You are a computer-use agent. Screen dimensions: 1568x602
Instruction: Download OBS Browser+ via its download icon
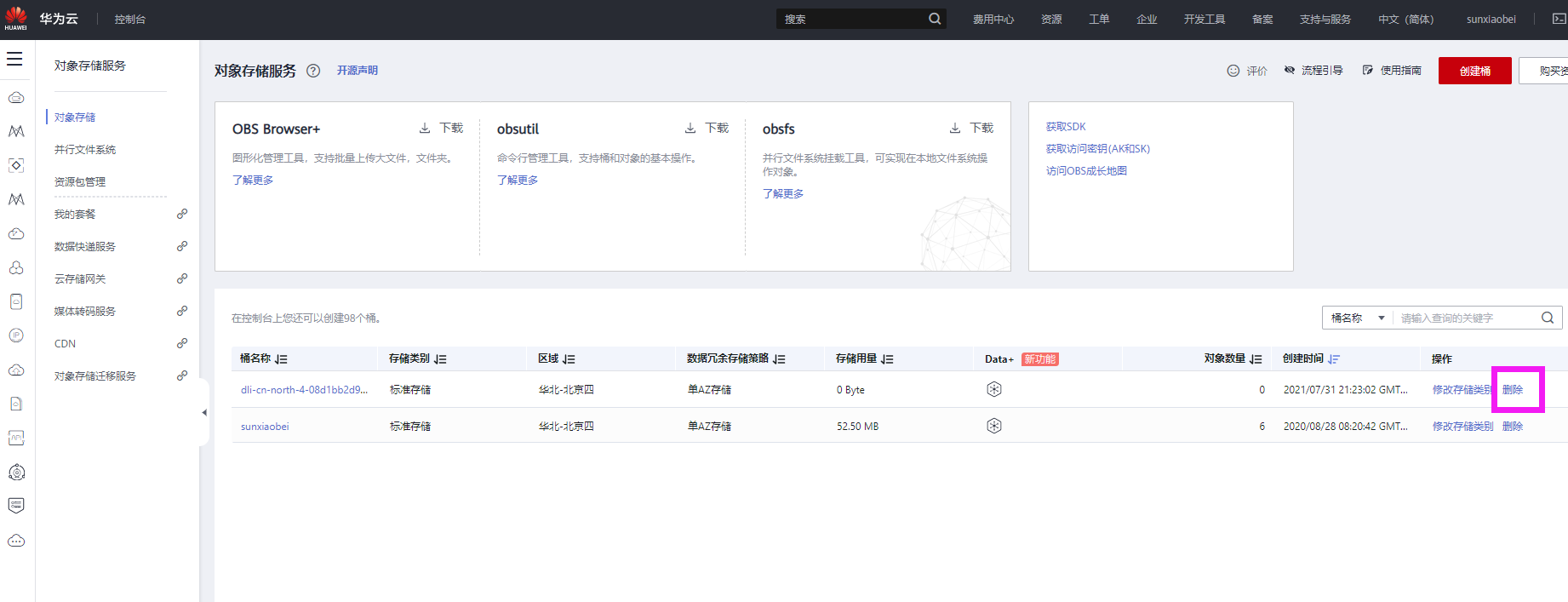425,128
